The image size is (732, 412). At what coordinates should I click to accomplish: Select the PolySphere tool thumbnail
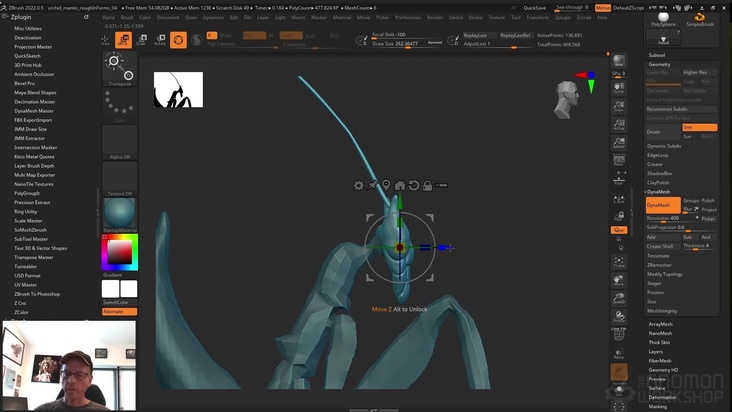(662, 19)
